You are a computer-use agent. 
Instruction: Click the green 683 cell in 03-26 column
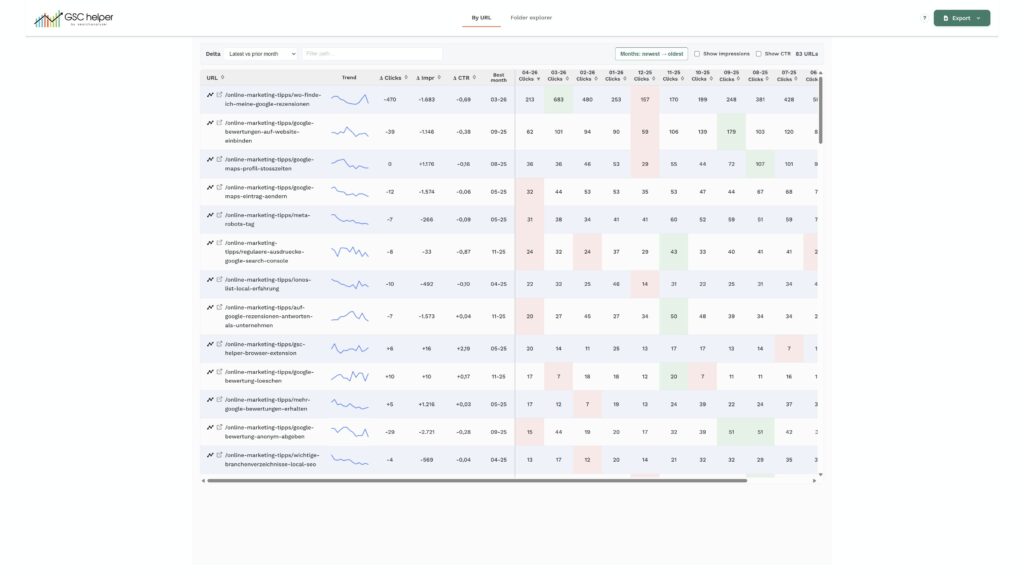pyautogui.click(x=558, y=100)
